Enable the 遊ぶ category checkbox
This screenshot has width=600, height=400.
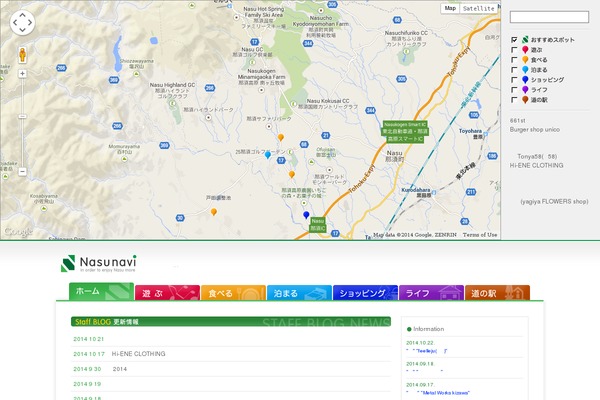(514, 50)
